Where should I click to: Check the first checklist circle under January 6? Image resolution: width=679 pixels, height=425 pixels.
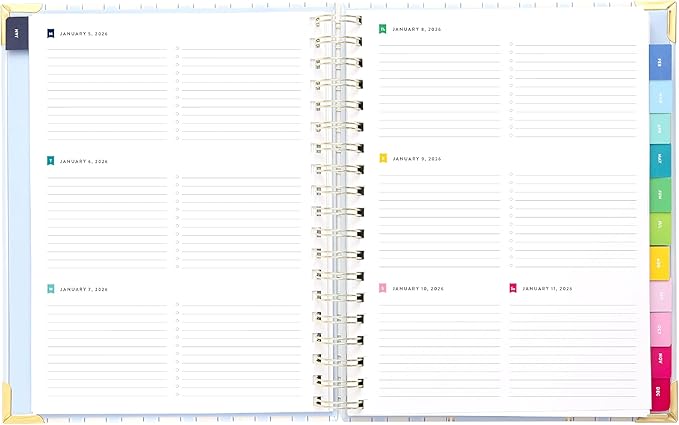[x=178, y=177]
